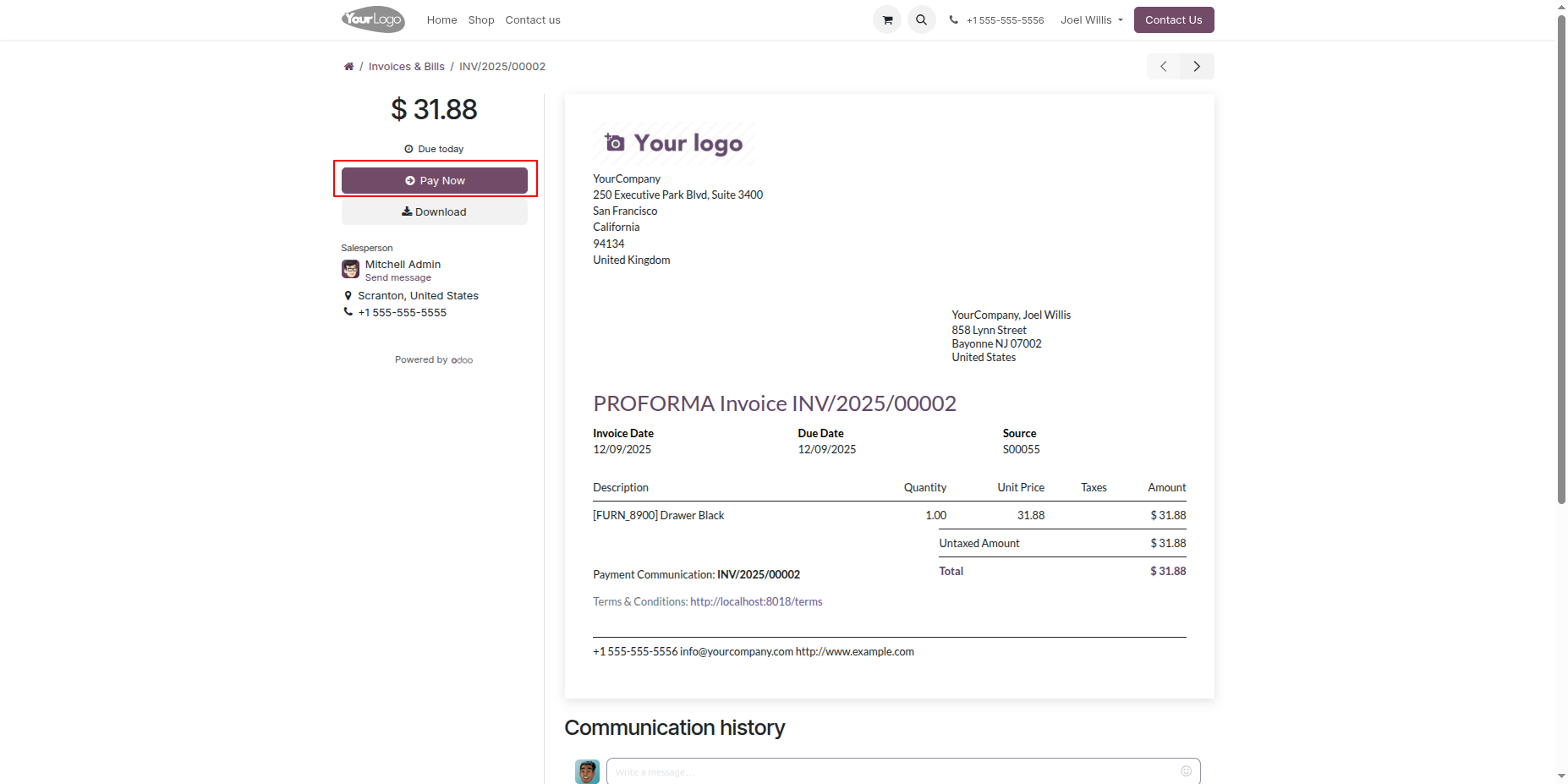Open the Shop menu item
This screenshot has width=1568, height=784.
481,20
